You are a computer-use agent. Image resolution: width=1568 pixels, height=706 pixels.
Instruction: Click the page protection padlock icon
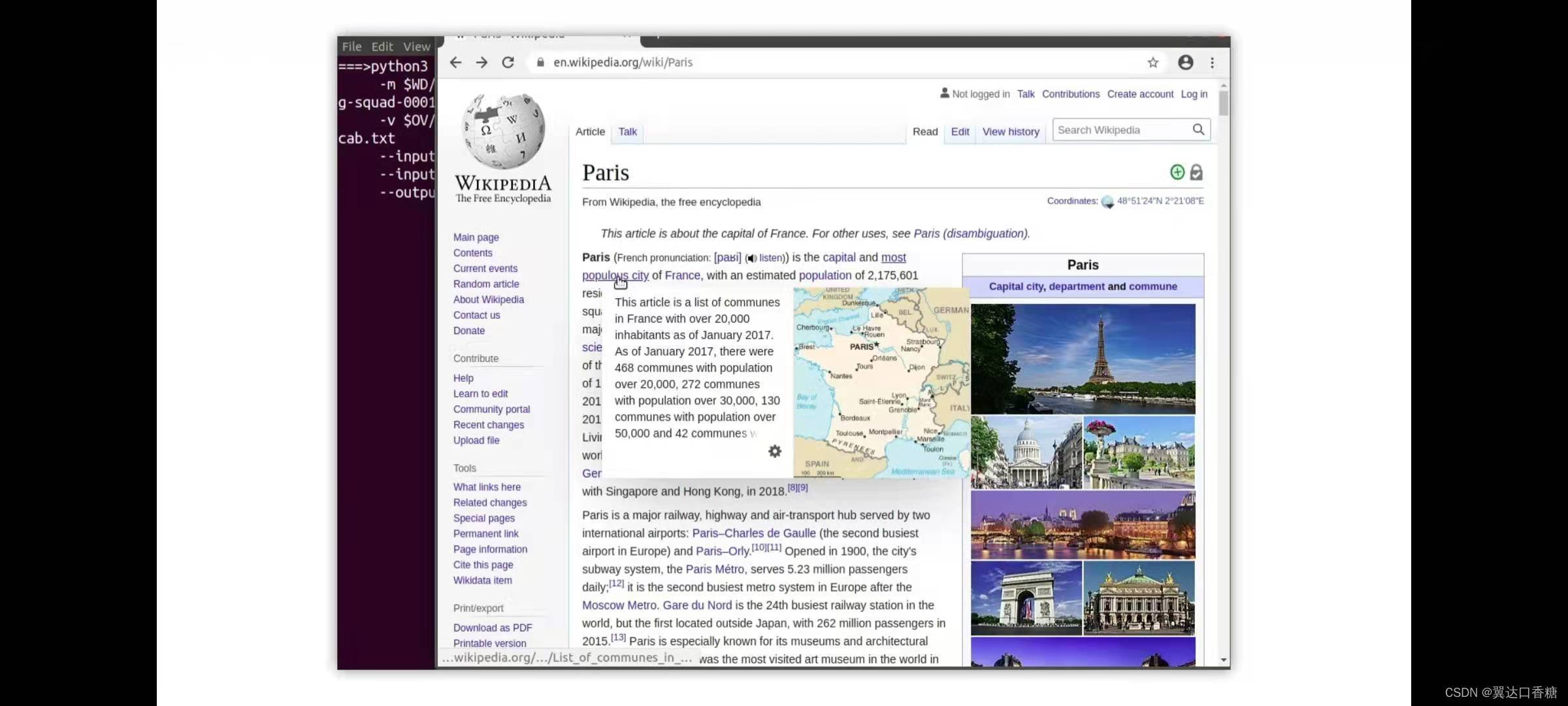[1196, 172]
